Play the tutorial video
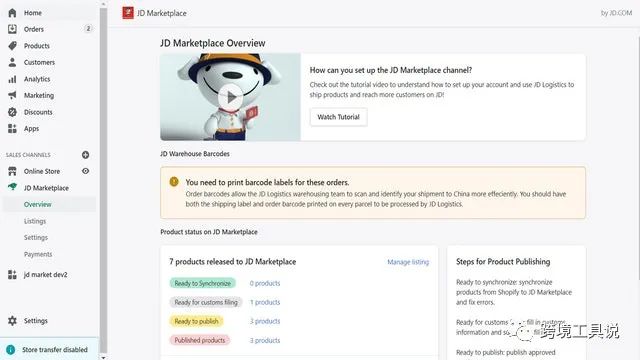The width and height of the screenshot is (640, 360). point(231,98)
